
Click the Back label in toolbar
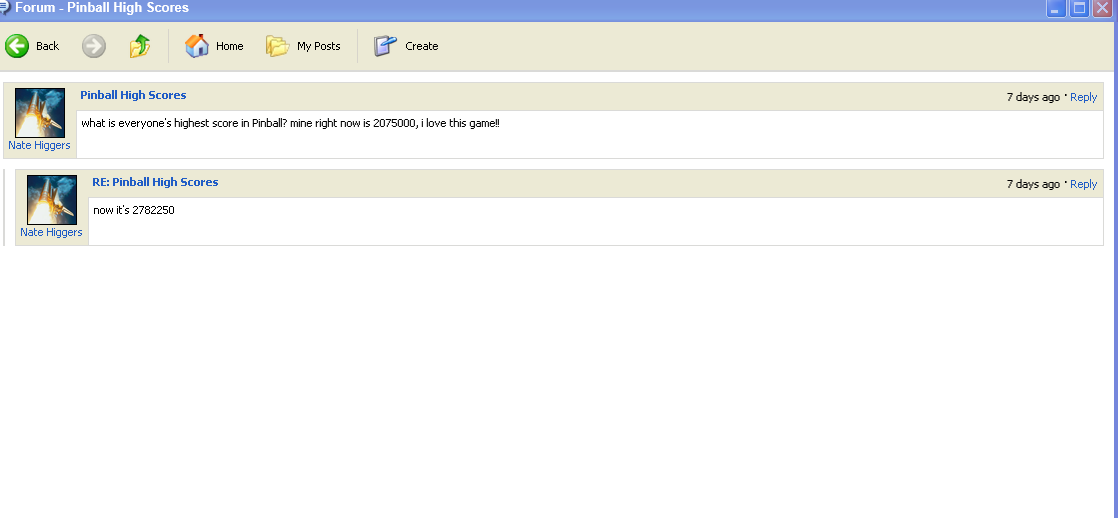tap(48, 46)
